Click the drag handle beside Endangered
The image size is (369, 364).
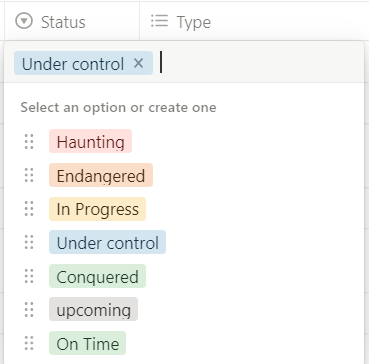[29, 175]
